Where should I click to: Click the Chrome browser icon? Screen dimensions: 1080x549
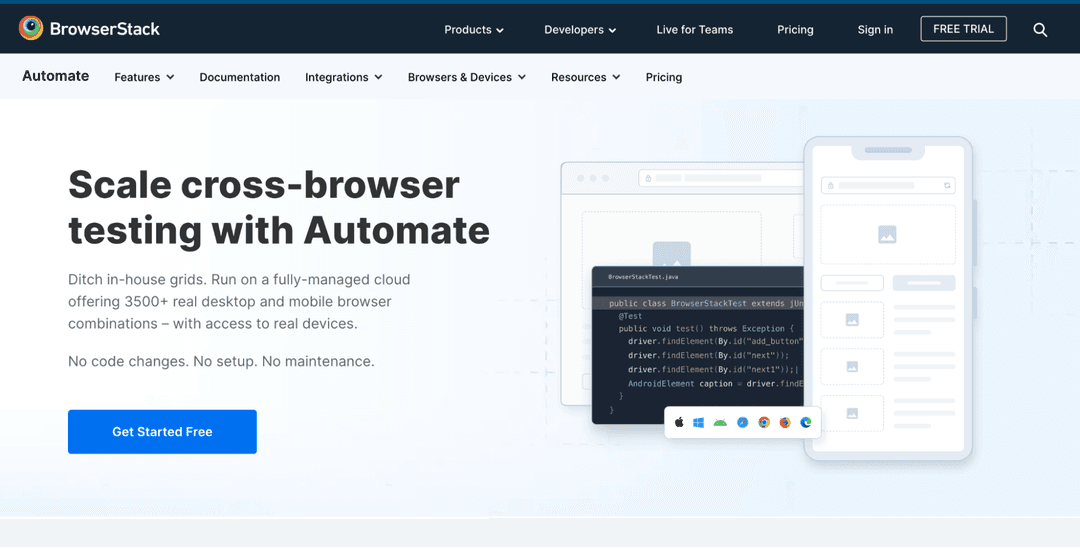(764, 423)
